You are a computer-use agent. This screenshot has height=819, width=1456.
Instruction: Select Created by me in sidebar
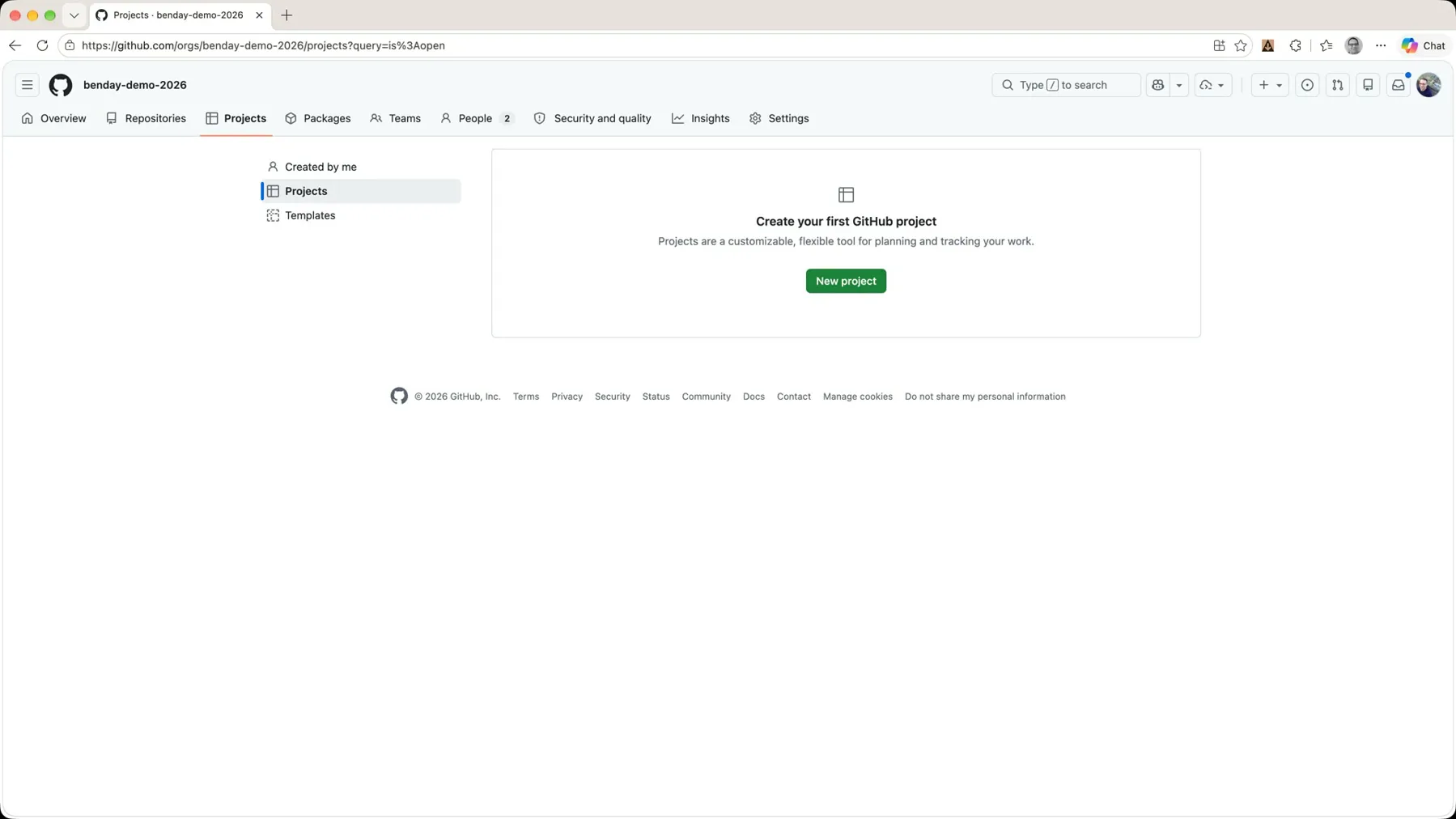tap(361, 167)
